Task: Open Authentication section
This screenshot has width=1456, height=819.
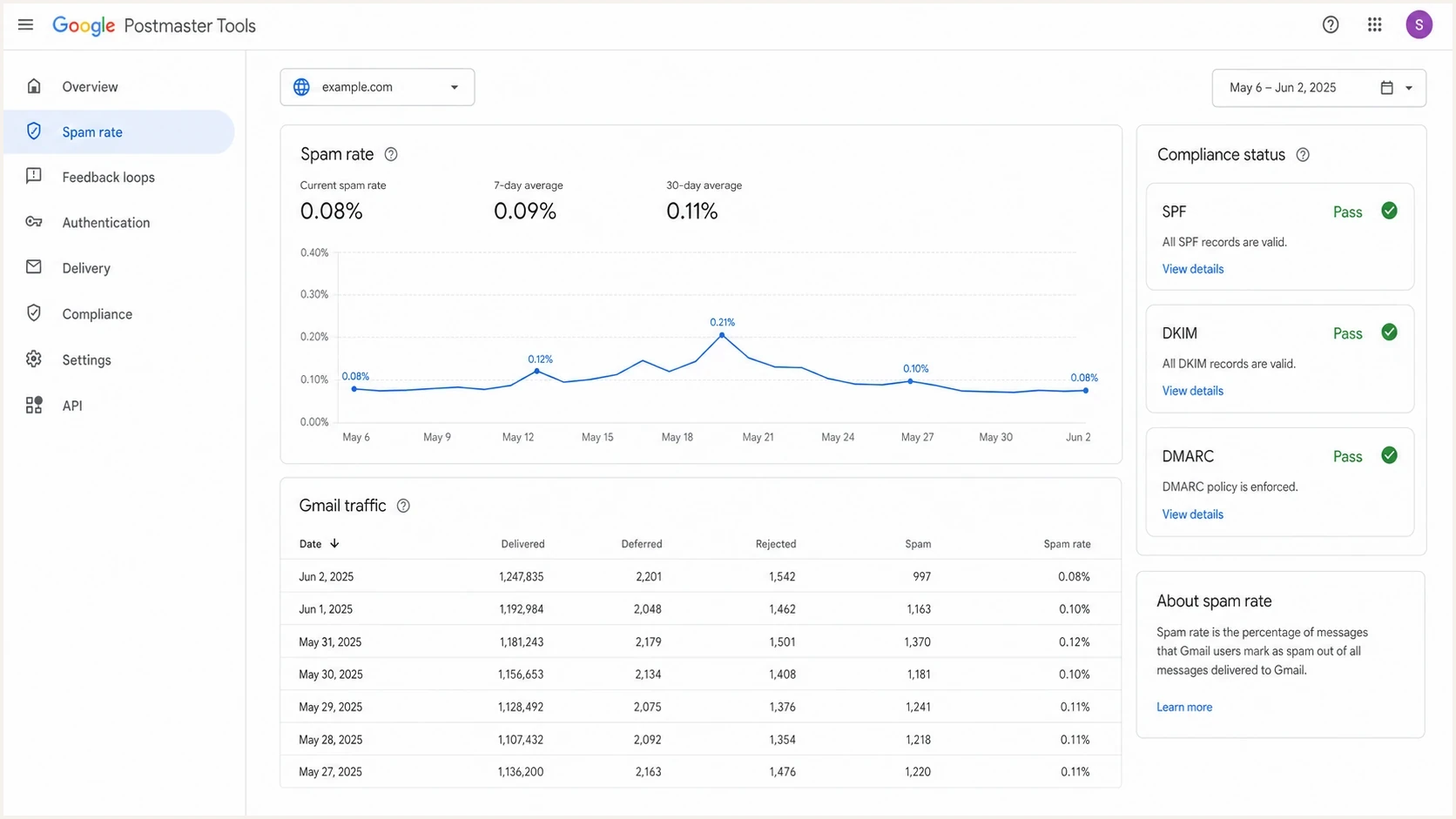Action: (118, 223)
